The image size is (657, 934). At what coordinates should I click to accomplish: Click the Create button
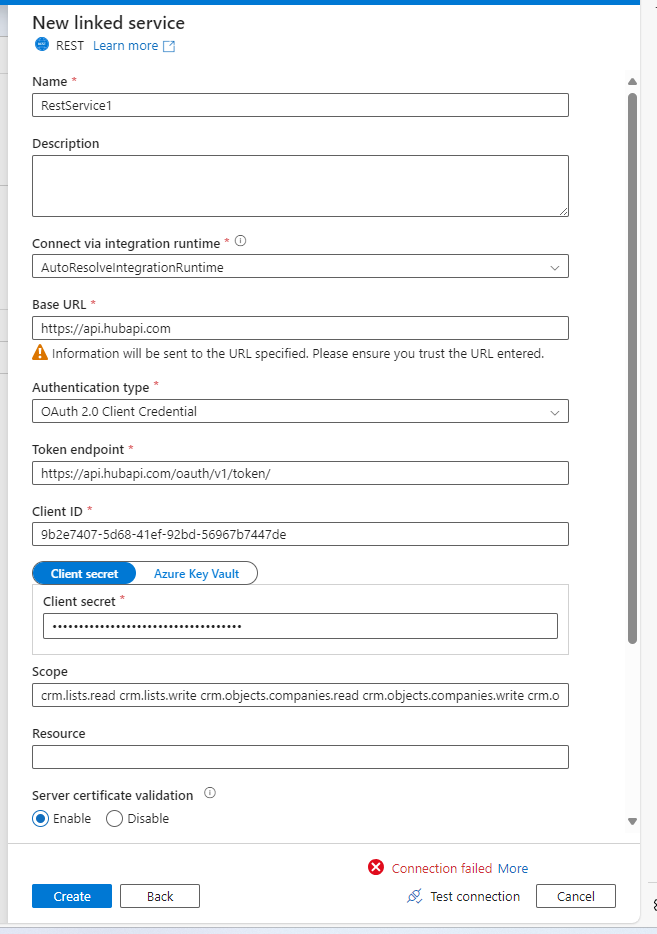72,896
